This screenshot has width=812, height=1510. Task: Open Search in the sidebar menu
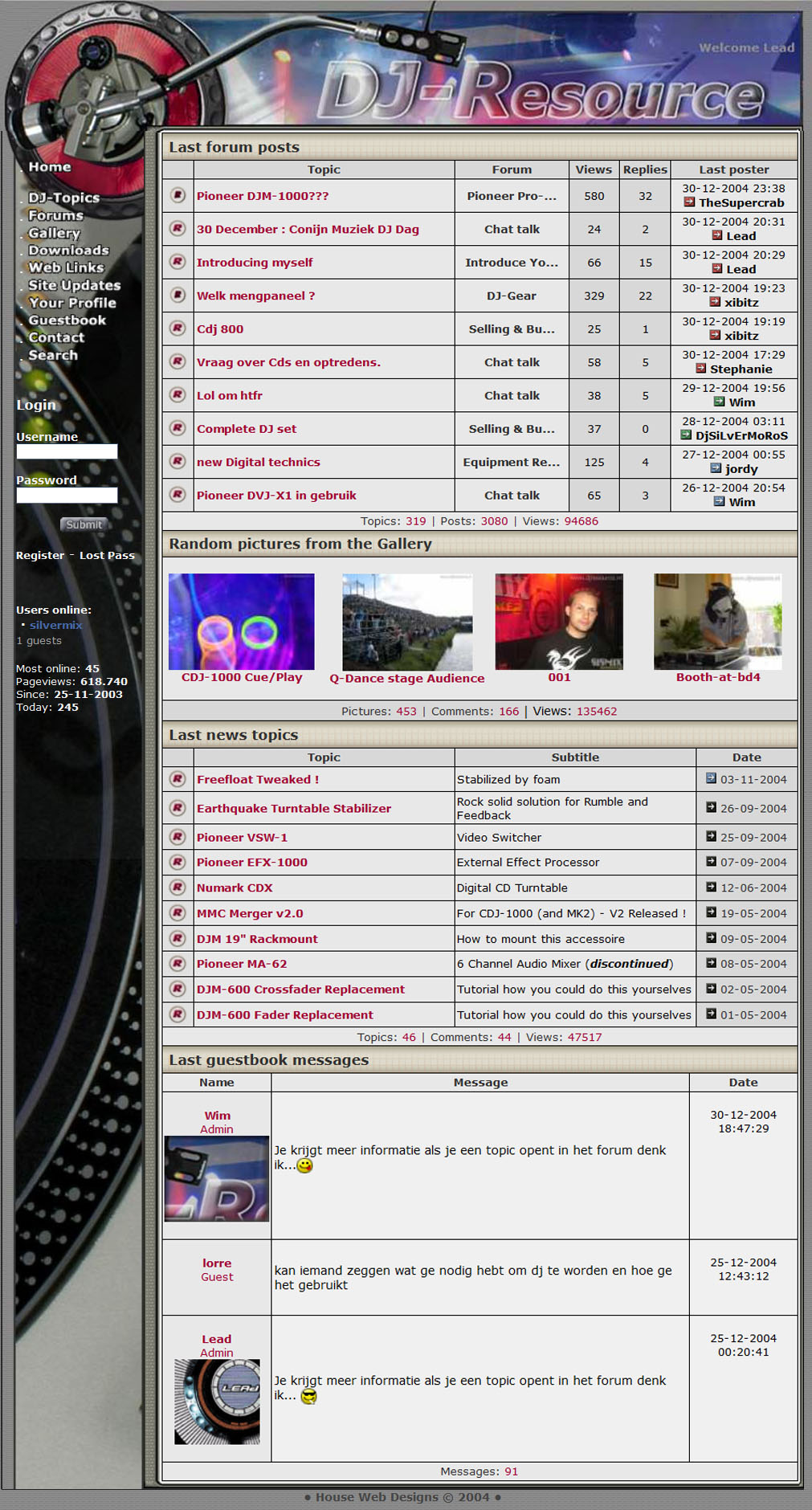[53, 355]
